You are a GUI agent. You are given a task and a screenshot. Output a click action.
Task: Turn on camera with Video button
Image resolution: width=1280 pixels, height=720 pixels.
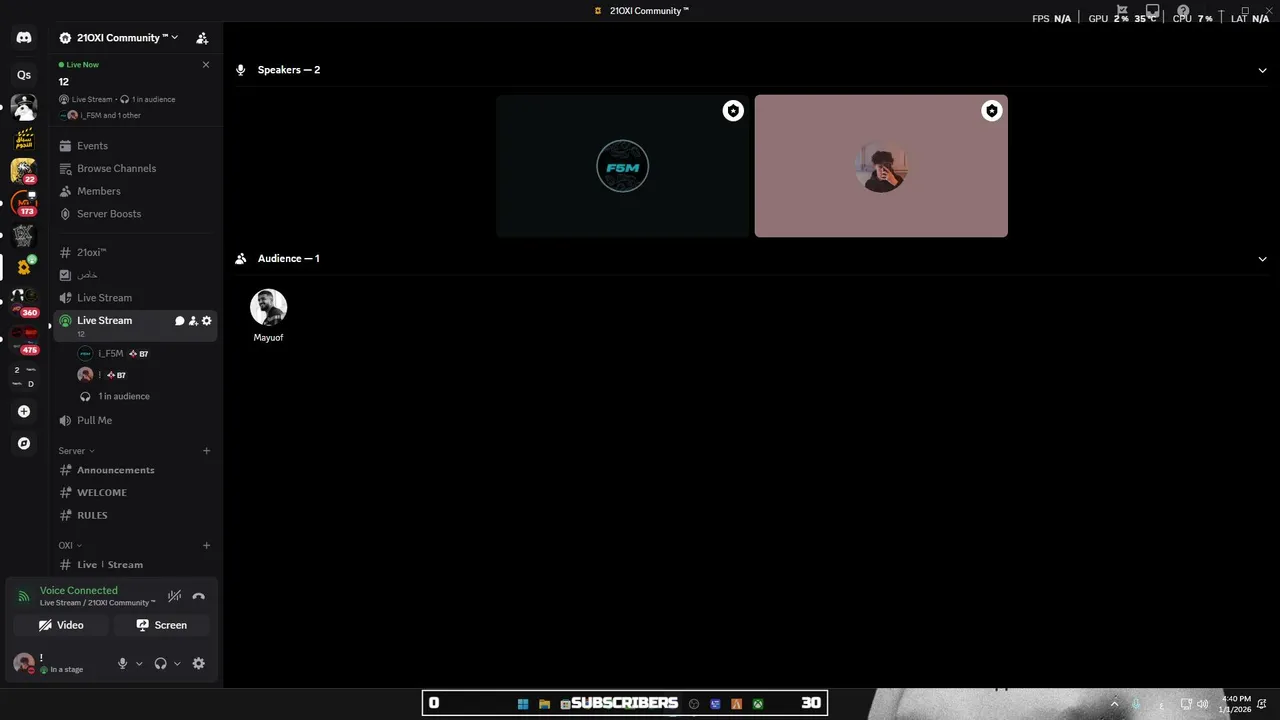(61, 625)
